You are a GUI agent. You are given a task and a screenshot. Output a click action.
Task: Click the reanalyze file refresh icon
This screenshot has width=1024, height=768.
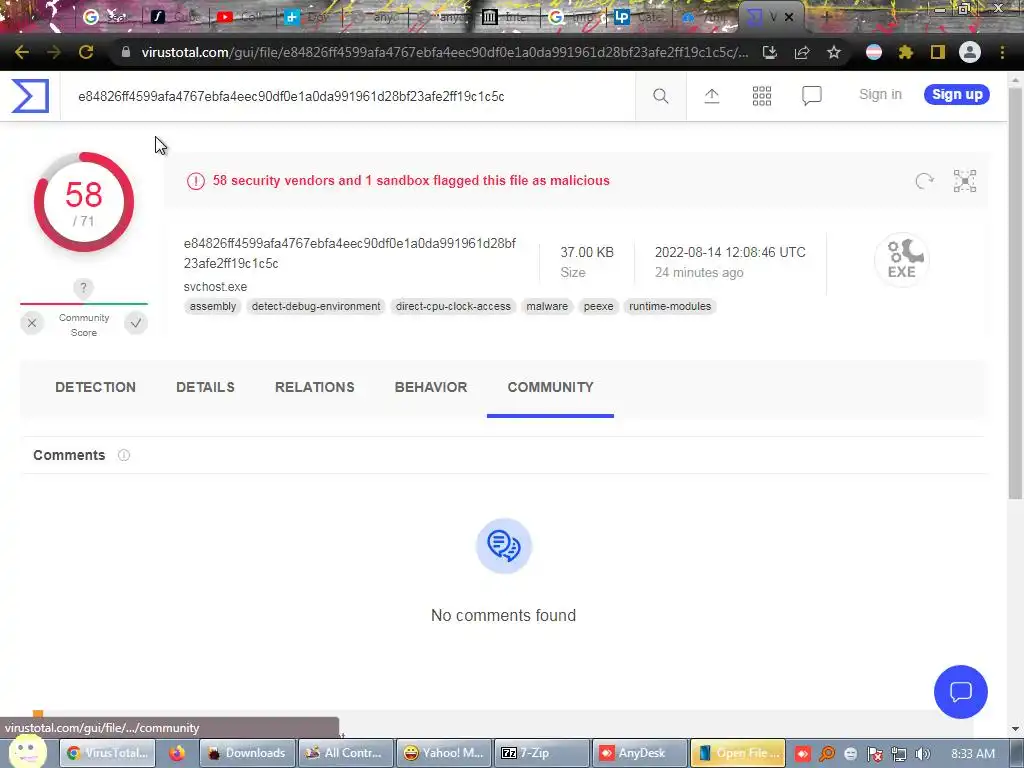tap(924, 181)
